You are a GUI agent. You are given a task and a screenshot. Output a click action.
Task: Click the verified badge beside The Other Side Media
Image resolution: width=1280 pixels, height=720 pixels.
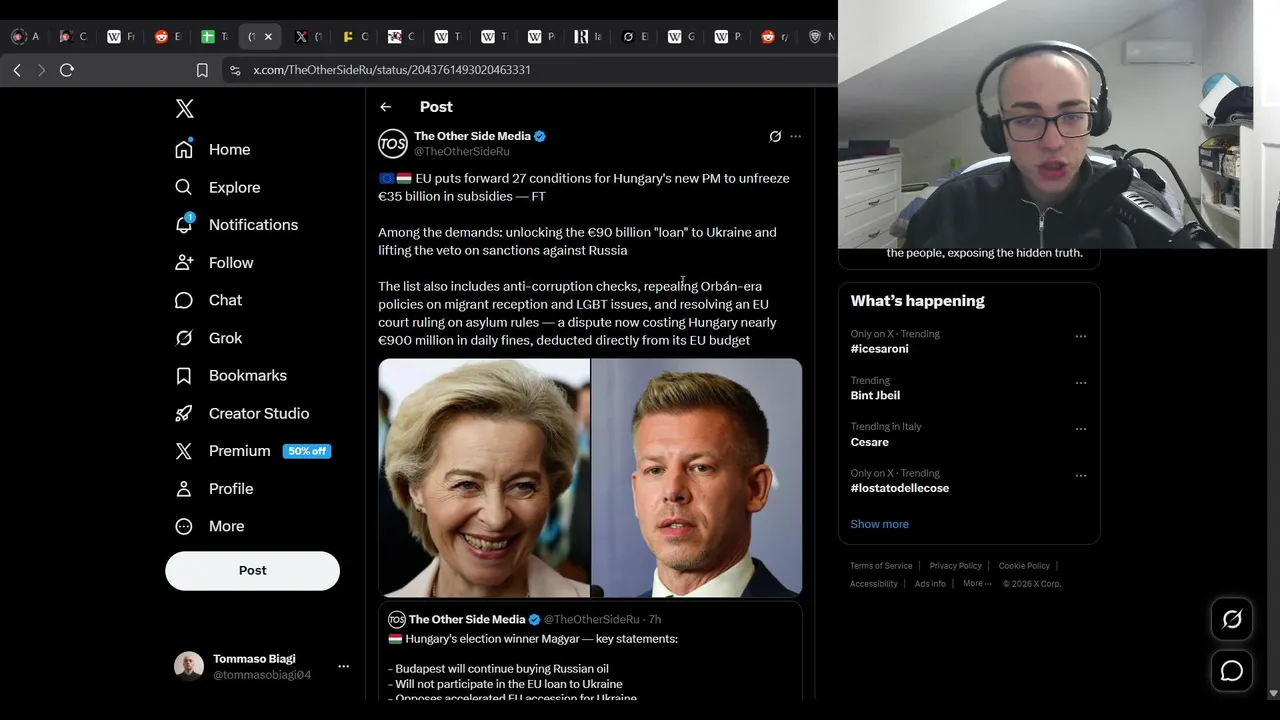pyautogui.click(x=540, y=136)
